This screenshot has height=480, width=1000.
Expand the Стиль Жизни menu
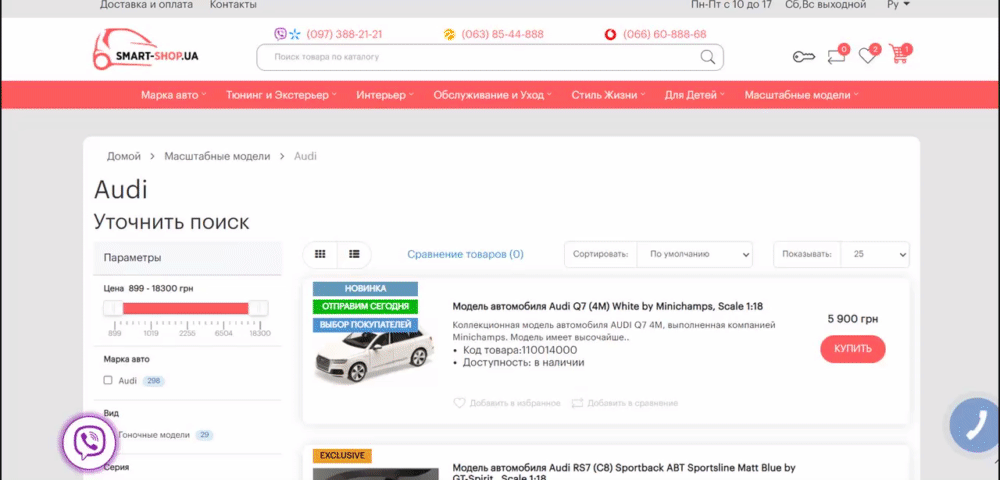pyautogui.click(x=608, y=95)
